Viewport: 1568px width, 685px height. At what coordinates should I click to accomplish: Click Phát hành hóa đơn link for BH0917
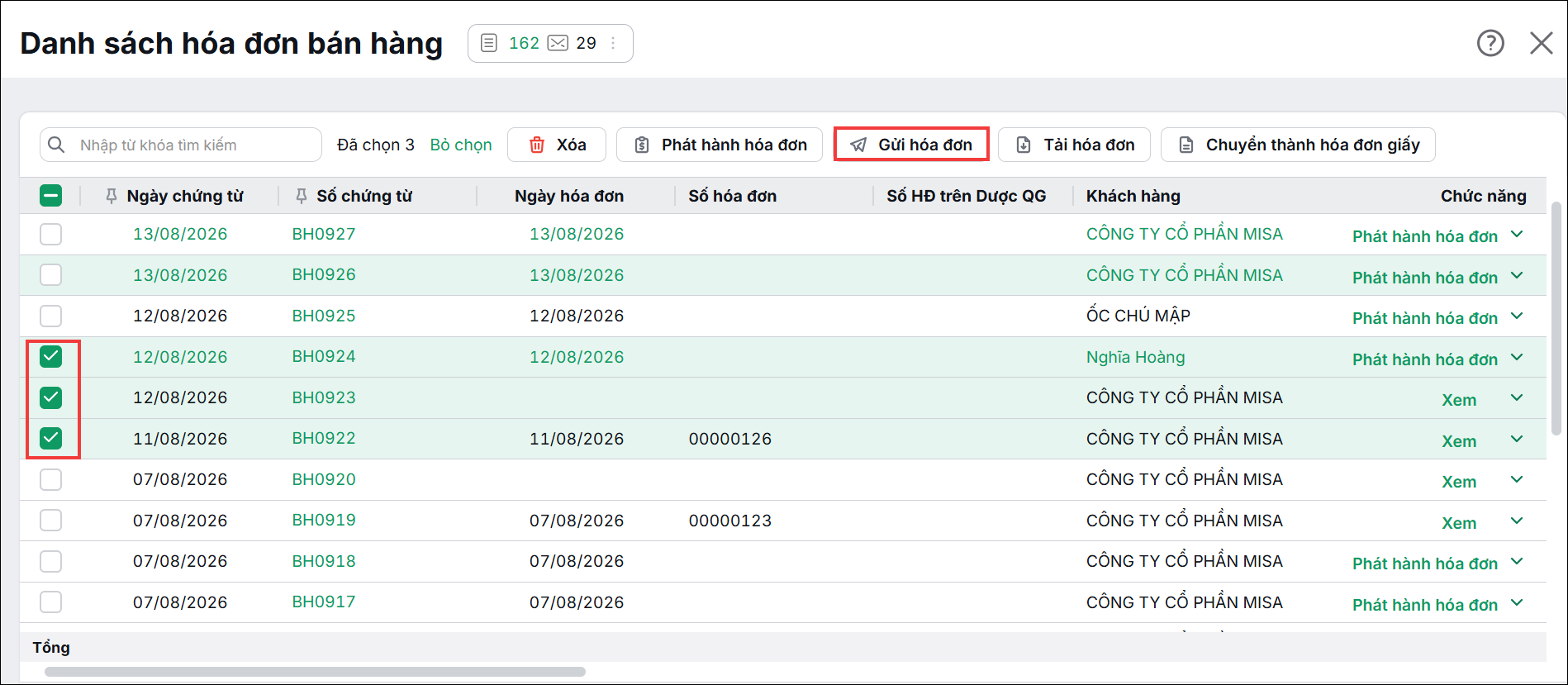(1425, 605)
